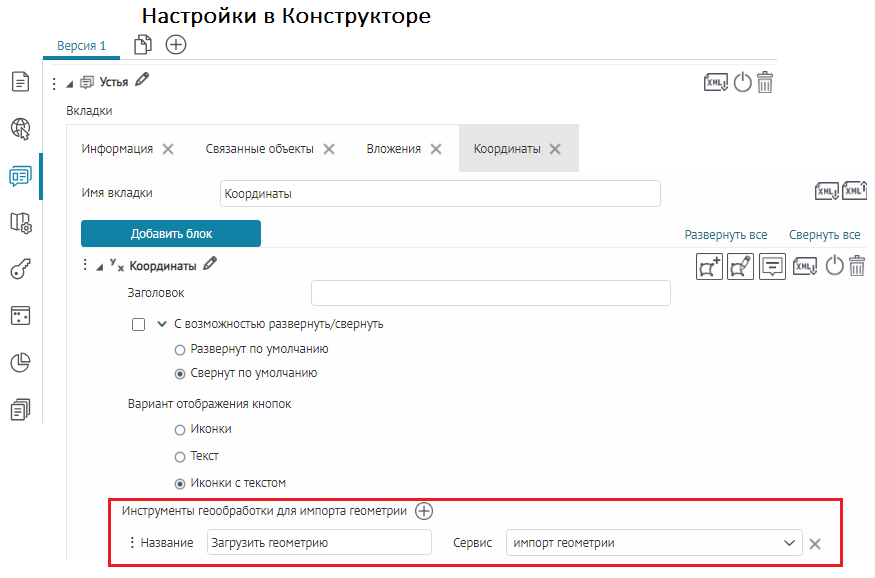Switch to the Информация tab

[117, 149]
